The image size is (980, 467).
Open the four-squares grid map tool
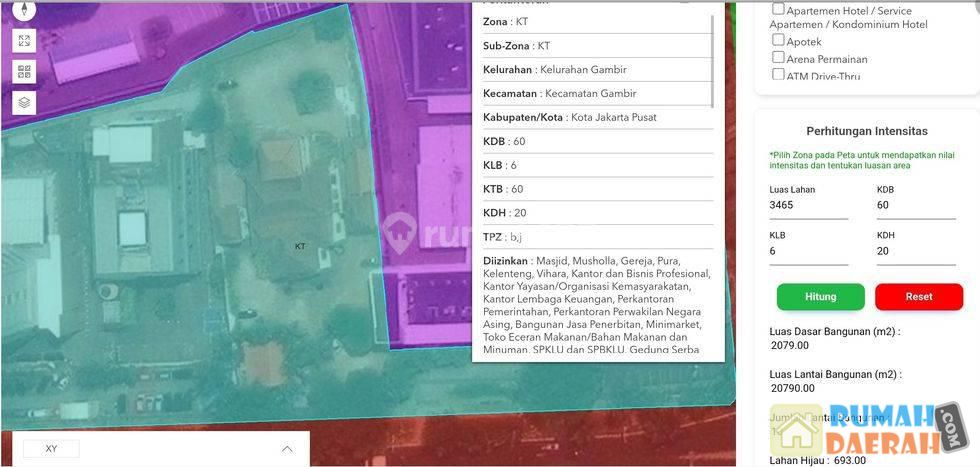pos(25,72)
